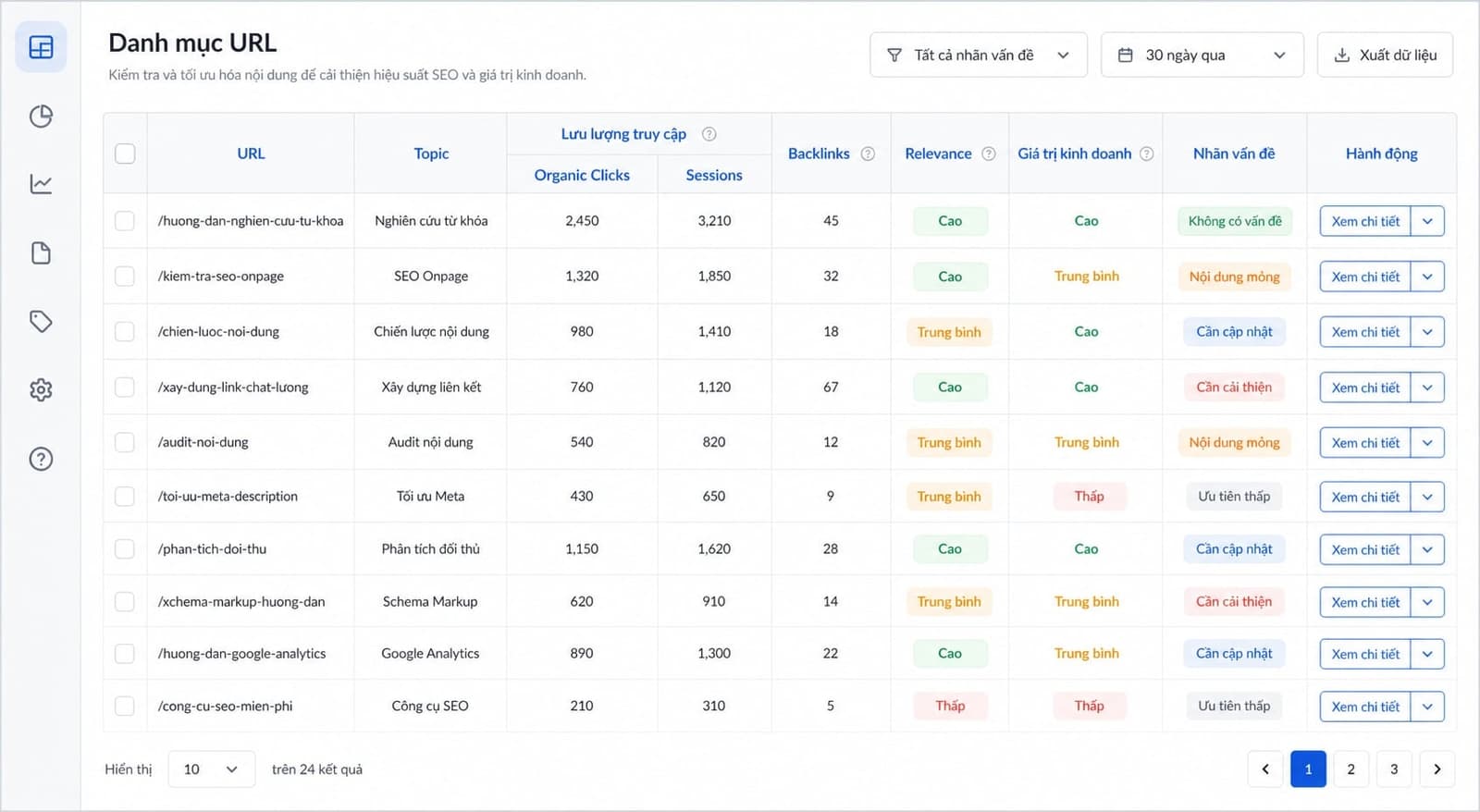Toggle the select-all checkbox in table header
The image size is (1480, 812).
point(125,154)
